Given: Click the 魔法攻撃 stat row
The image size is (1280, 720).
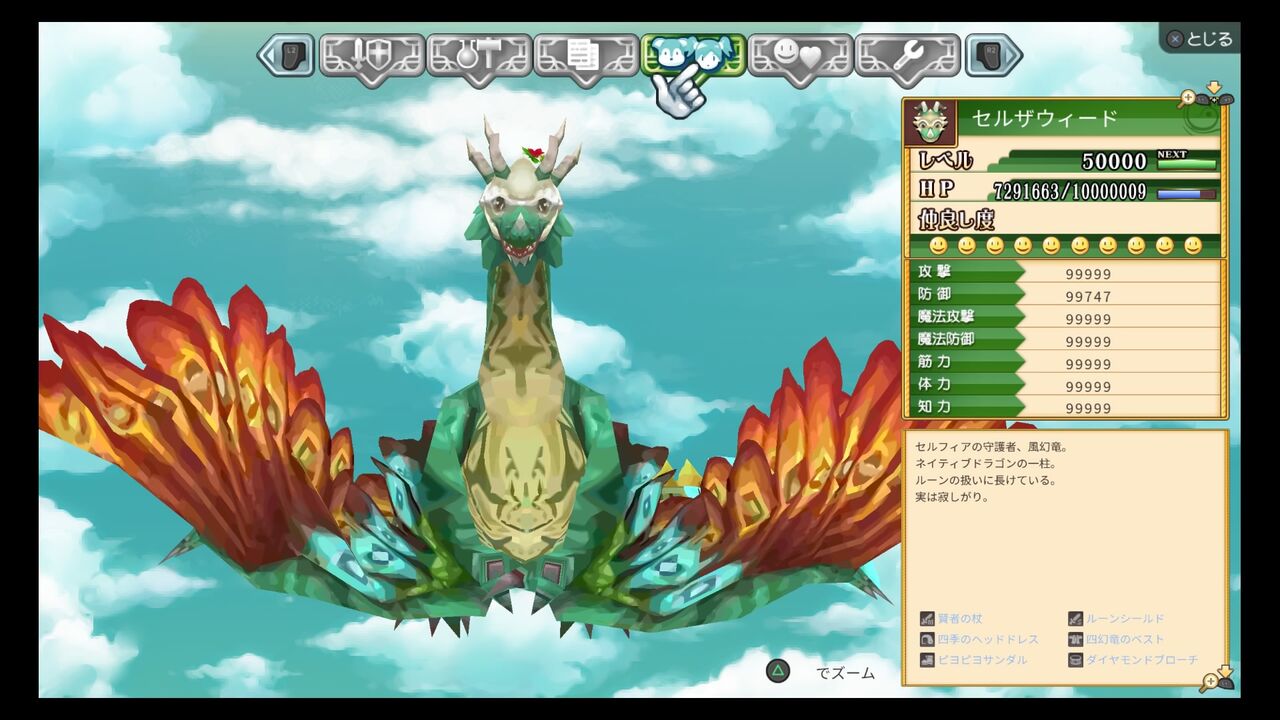Looking at the screenshot, I should click(x=1064, y=318).
